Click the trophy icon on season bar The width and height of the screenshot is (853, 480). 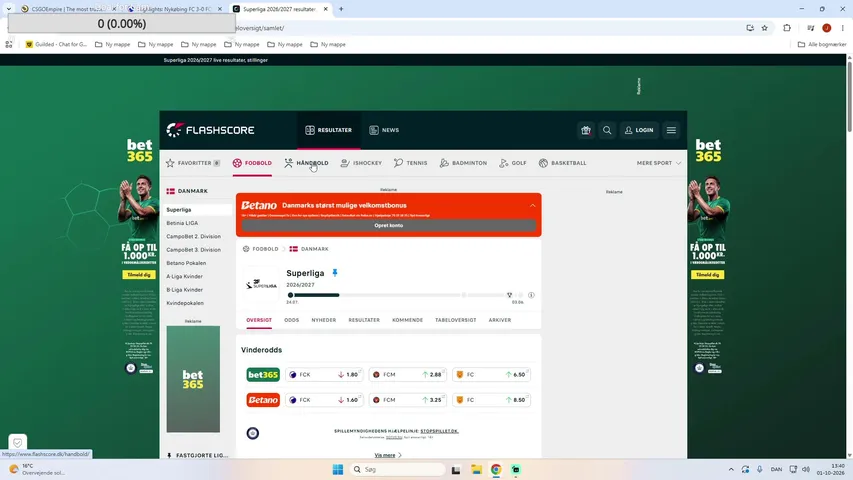[509, 295]
